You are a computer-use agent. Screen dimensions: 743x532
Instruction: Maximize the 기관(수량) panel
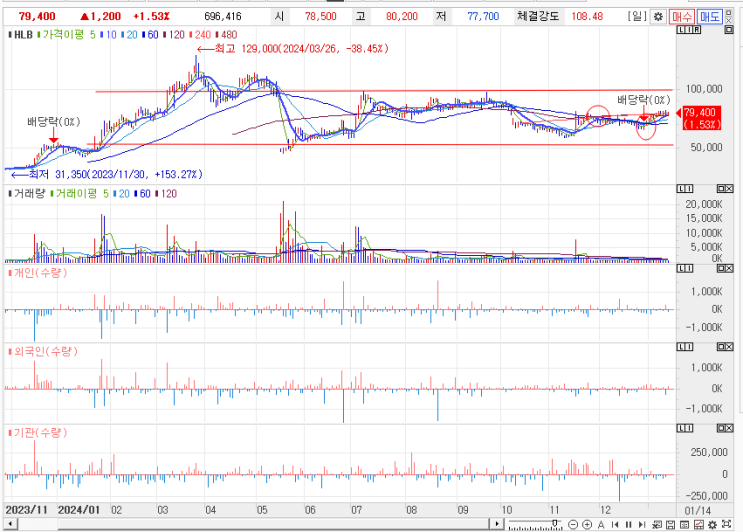pyautogui.click(x=721, y=428)
